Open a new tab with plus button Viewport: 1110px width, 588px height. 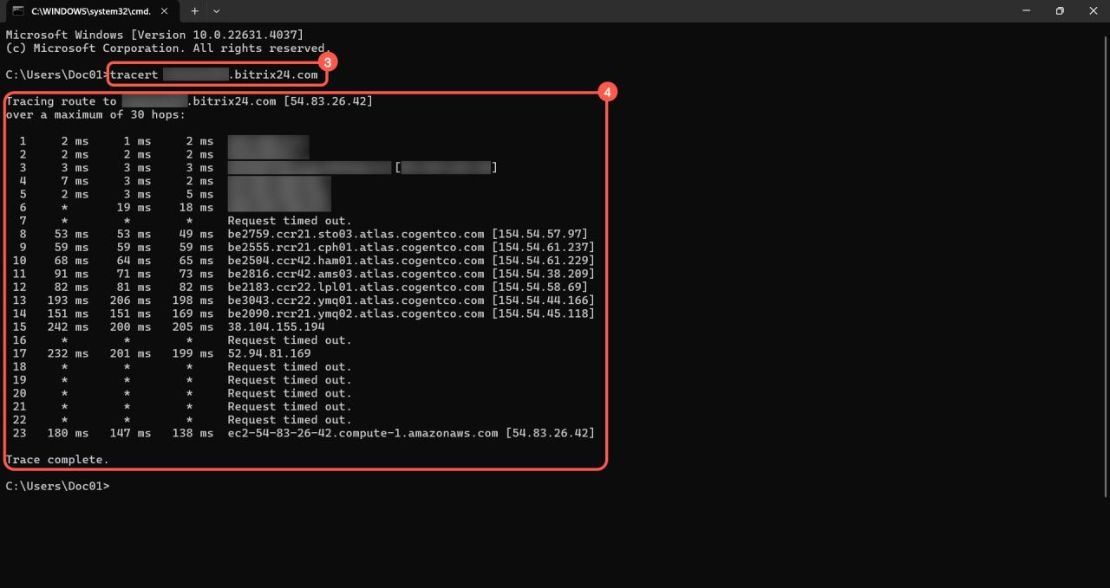pos(195,11)
